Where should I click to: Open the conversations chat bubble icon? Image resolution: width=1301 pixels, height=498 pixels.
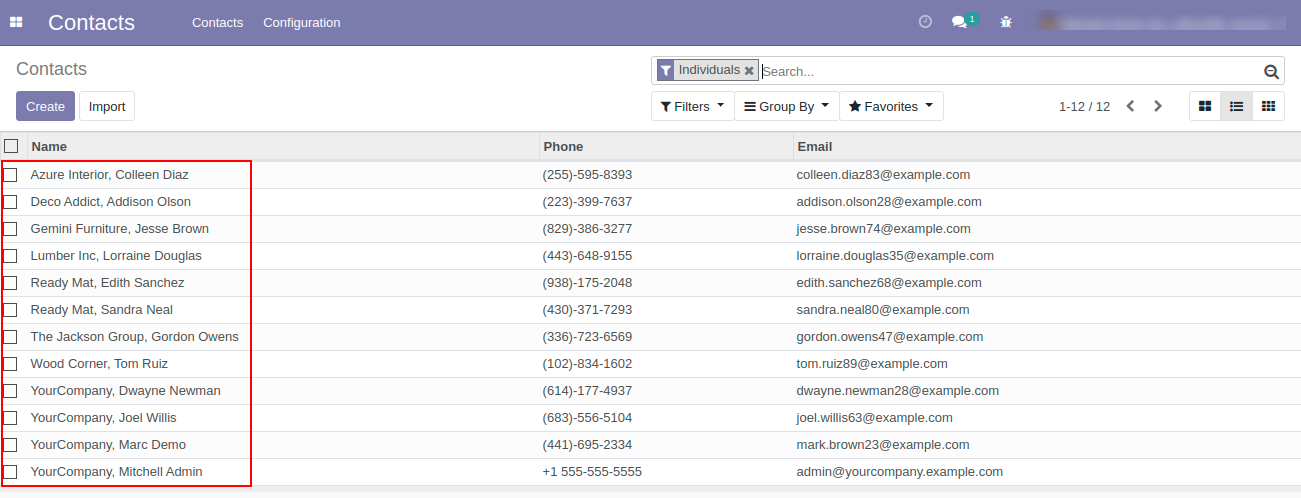(960, 22)
